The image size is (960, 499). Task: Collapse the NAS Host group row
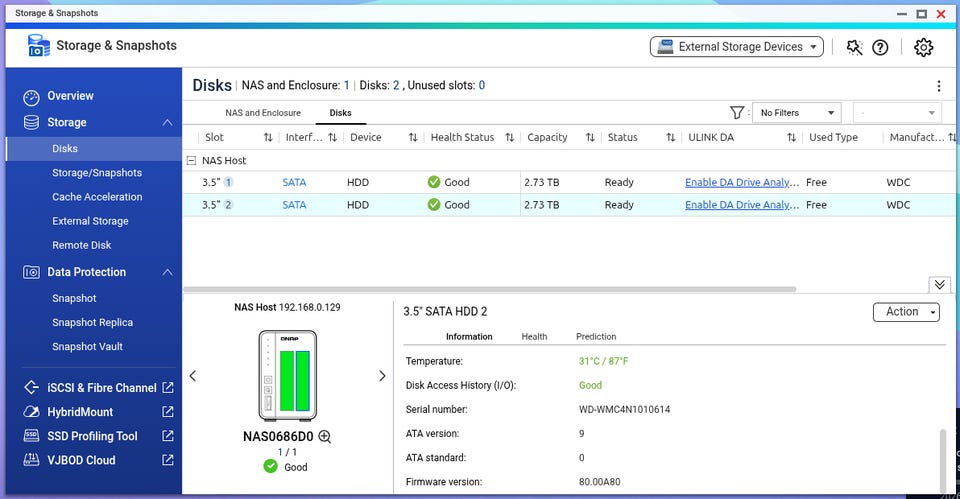[x=191, y=160]
